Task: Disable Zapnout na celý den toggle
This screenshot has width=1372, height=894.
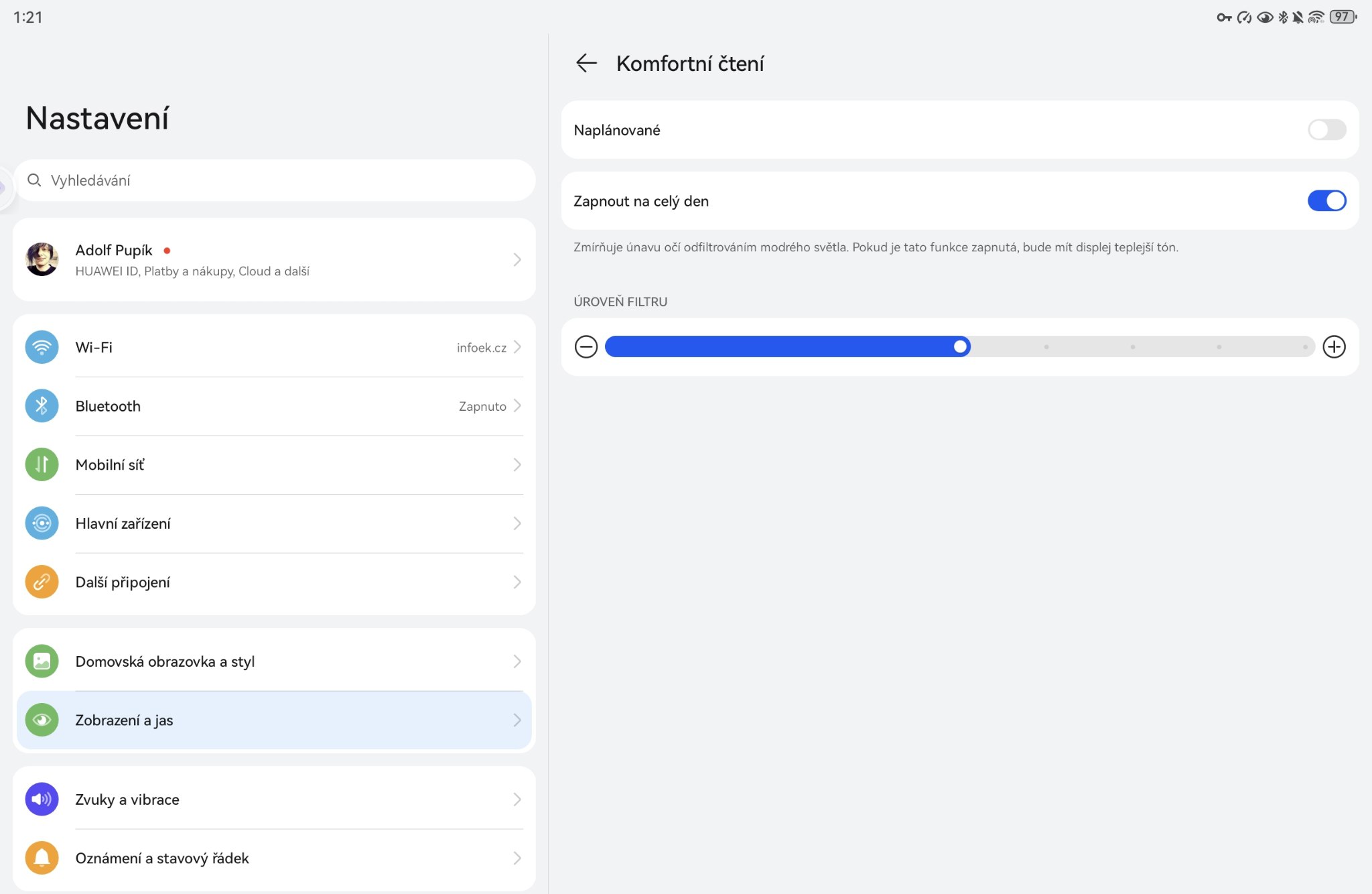Action: pyautogui.click(x=1326, y=200)
